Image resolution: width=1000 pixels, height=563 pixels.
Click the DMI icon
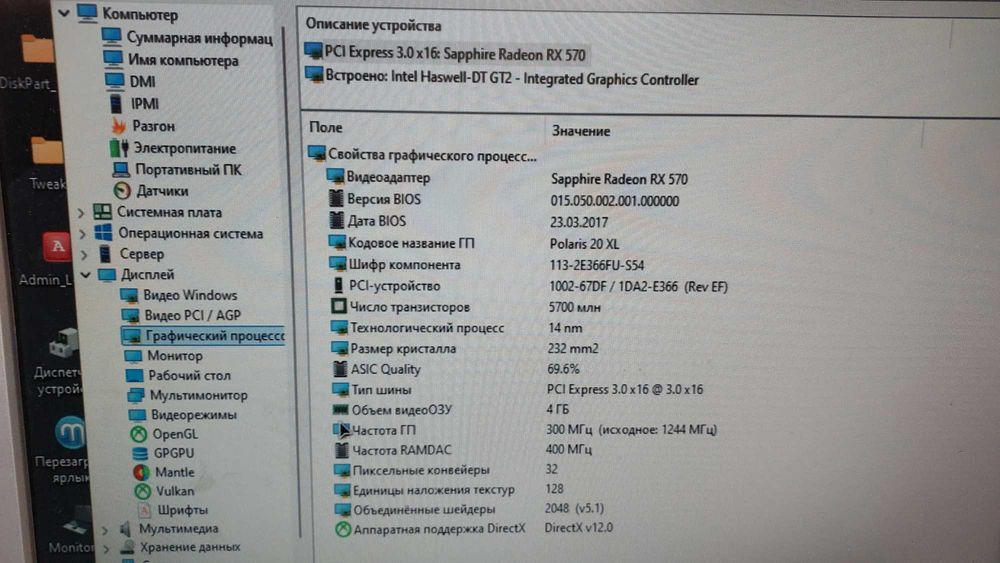pos(114,81)
